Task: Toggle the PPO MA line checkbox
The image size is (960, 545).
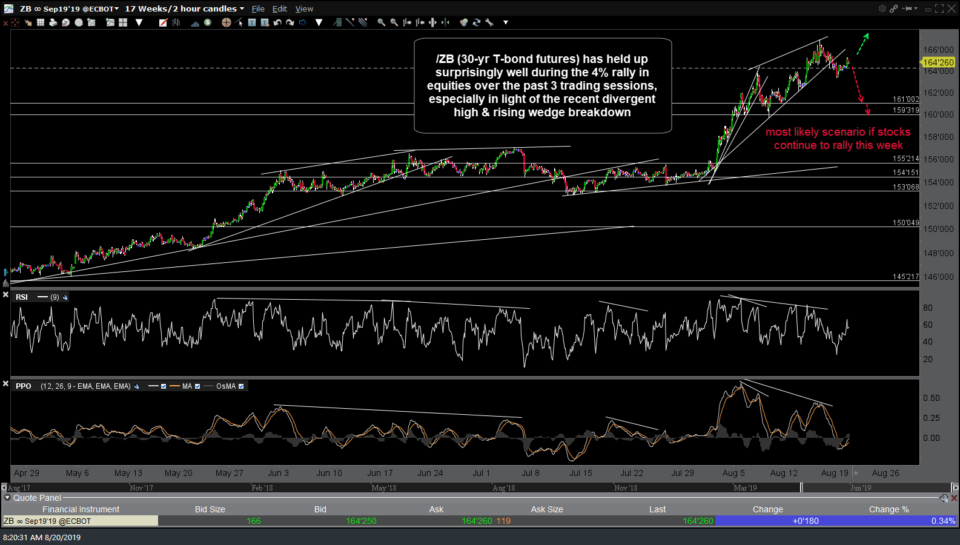Action: (197, 386)
